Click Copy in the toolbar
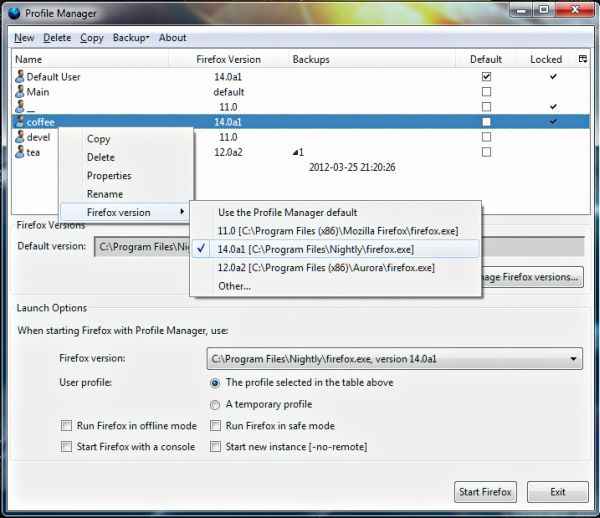The image size is (600, 518). click(92, 37)
